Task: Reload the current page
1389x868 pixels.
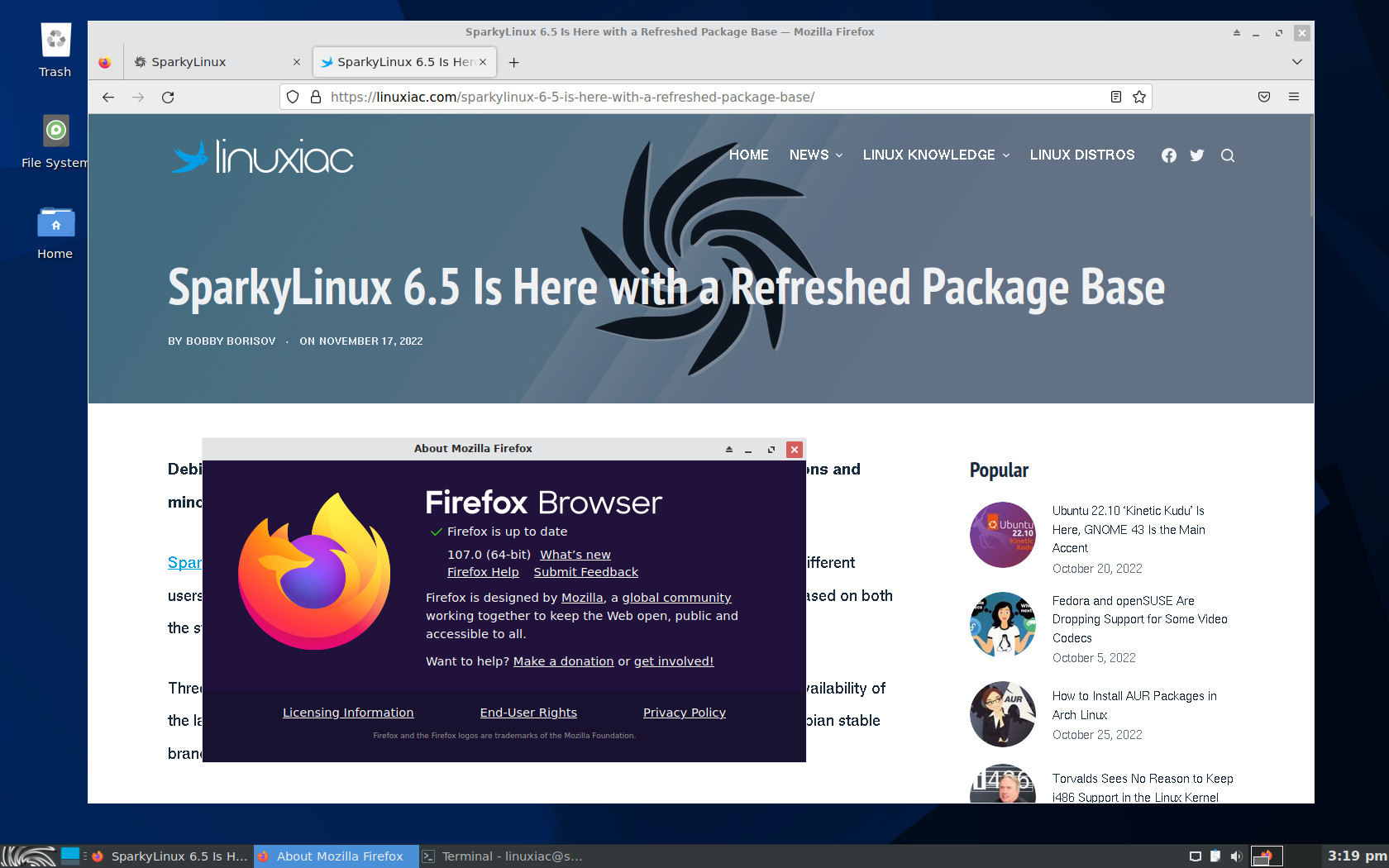Action: [x=168, y=98]
